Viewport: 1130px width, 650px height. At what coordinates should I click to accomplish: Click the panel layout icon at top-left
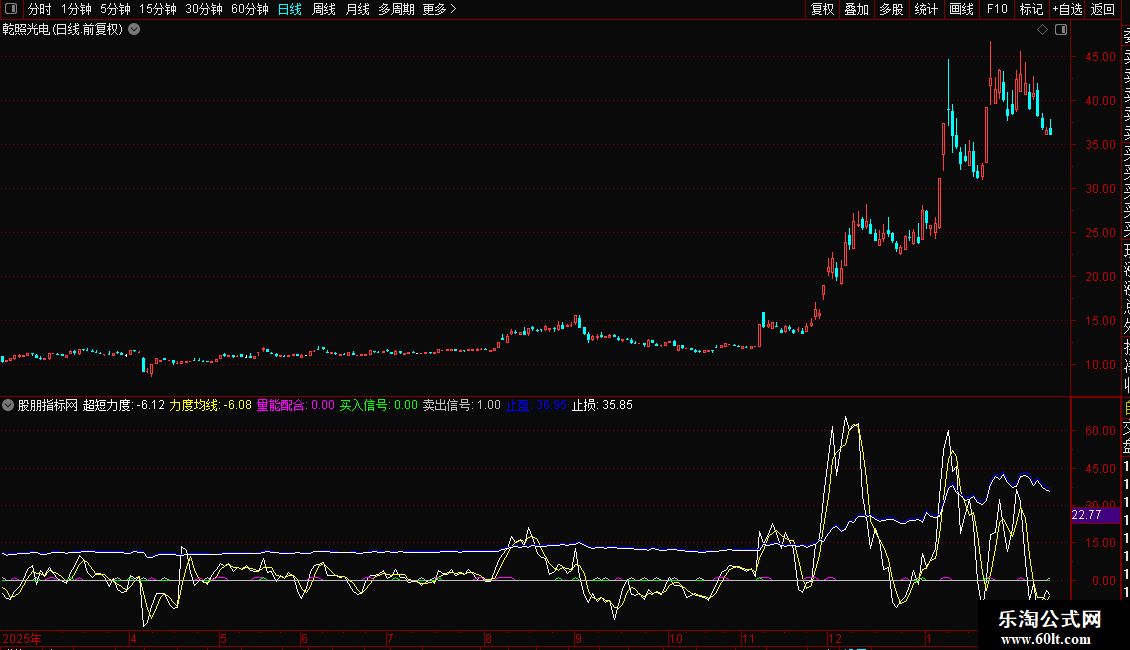pyautogui.click(x=11, y=9)
